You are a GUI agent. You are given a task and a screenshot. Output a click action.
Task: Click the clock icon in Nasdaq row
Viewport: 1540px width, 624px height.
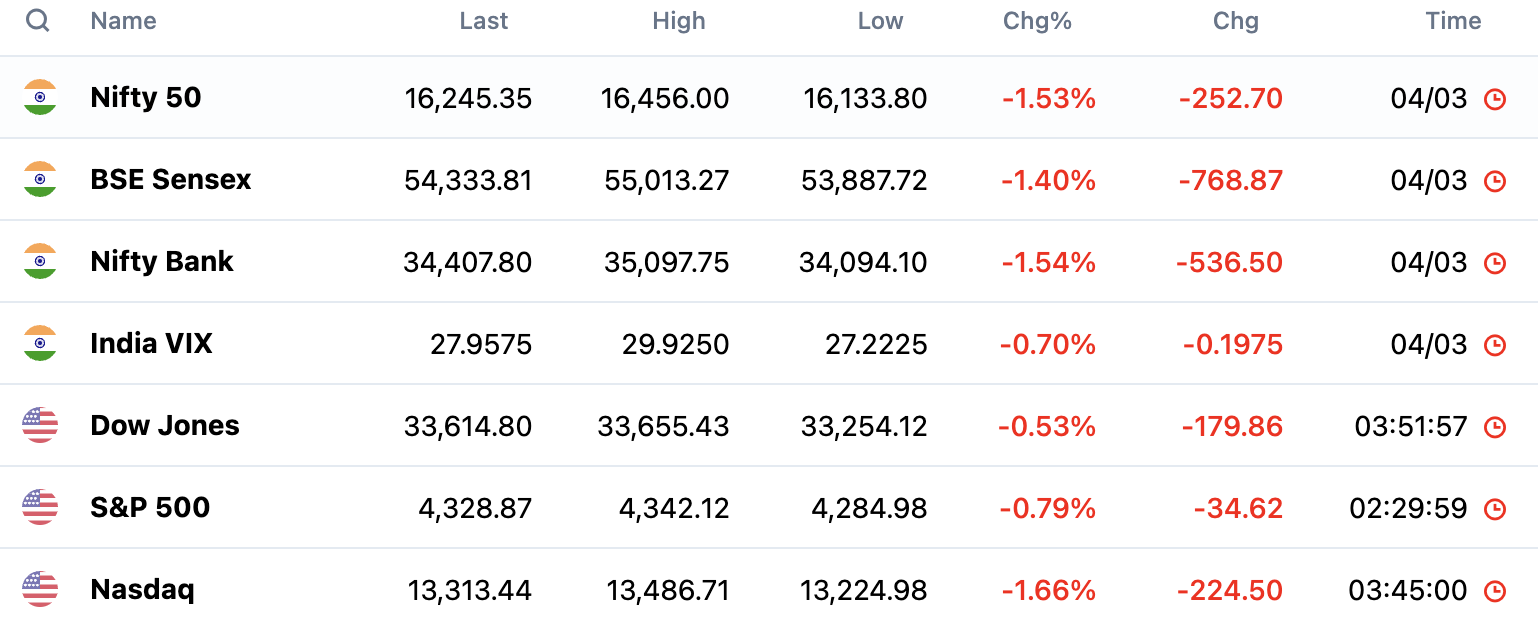pos(1494,591)
